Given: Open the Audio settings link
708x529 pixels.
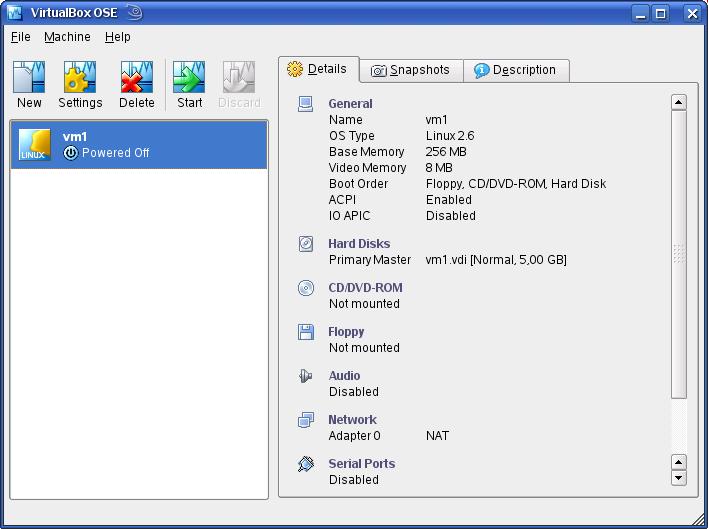Looking at the screenshot, I should tap(344, 376).
